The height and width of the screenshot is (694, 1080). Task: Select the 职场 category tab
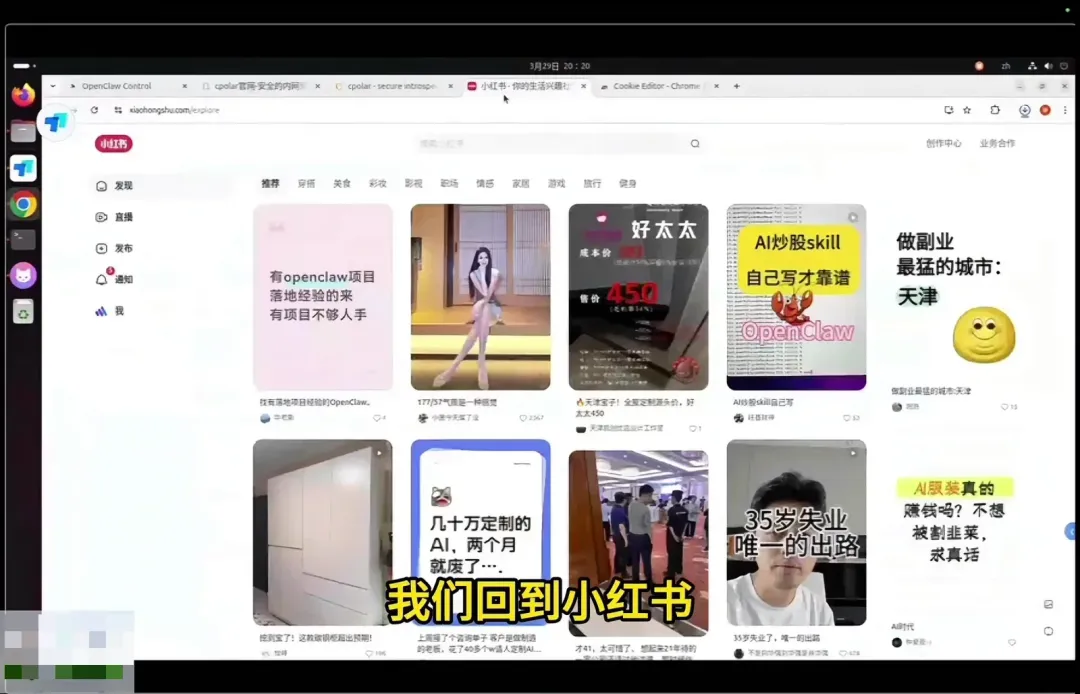(x=449, y=184)
